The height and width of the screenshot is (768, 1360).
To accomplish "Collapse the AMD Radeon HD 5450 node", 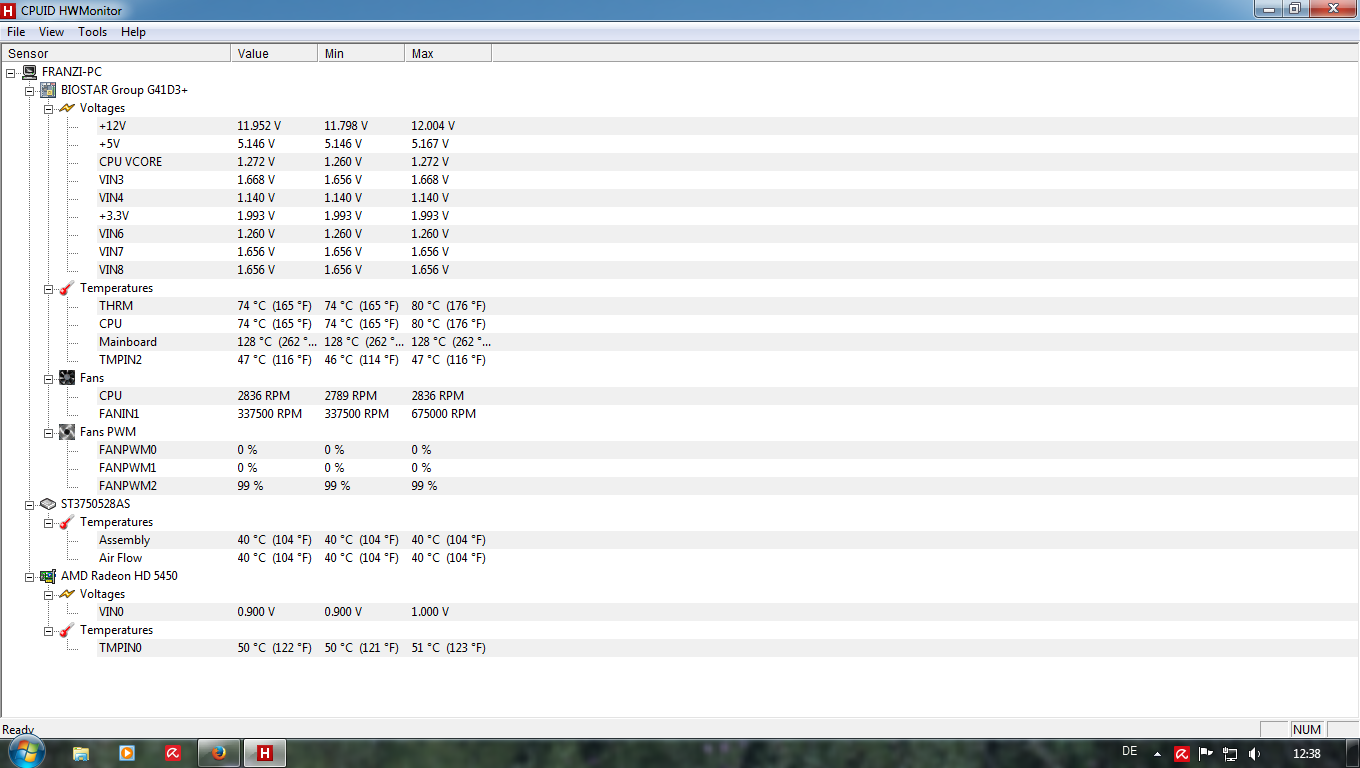I will [30, 576].
